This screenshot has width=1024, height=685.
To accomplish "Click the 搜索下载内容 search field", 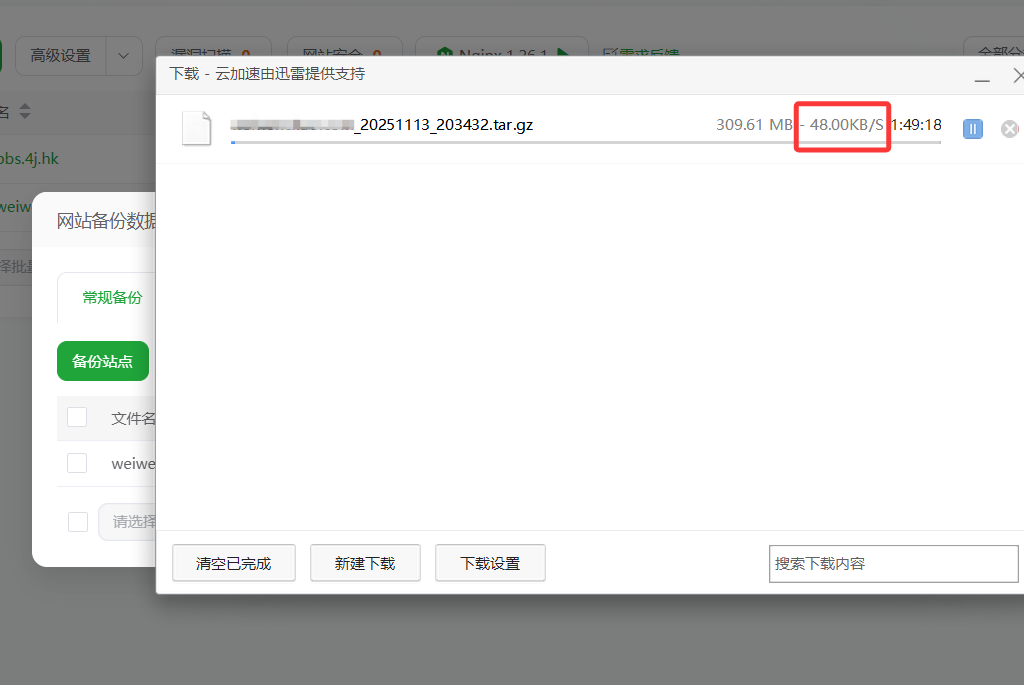I will click(x=893, y=563).
